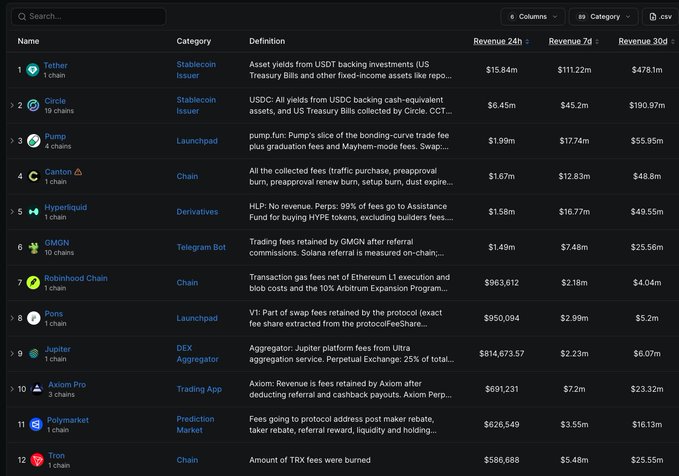Click Launchpad category in Pump row
The width and height of the screenshot is (679, 476).
pos(197,141)
